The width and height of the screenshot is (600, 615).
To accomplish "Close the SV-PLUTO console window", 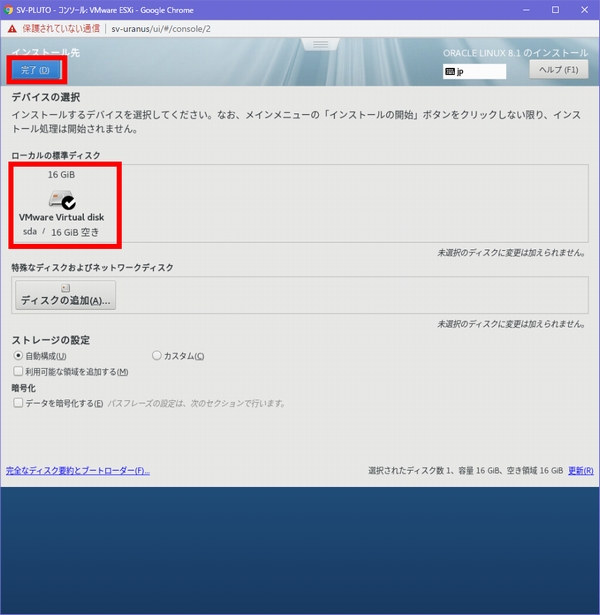I will (x=584, y=10).
